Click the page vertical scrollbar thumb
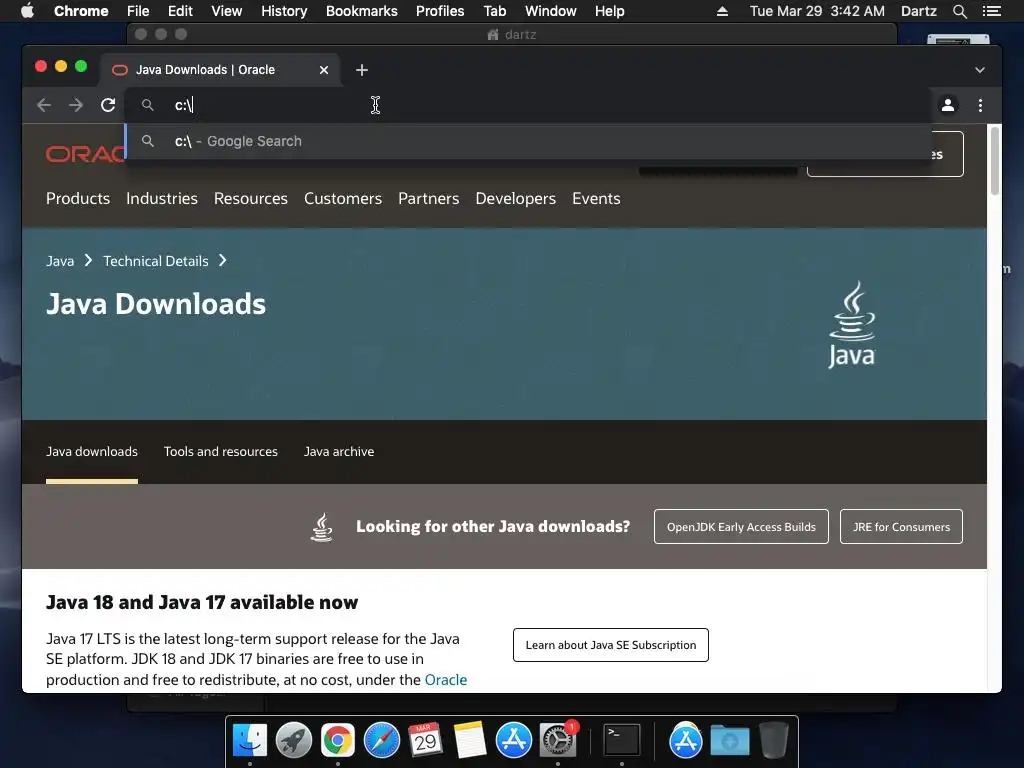1024x768 pixels. point(995,161)
